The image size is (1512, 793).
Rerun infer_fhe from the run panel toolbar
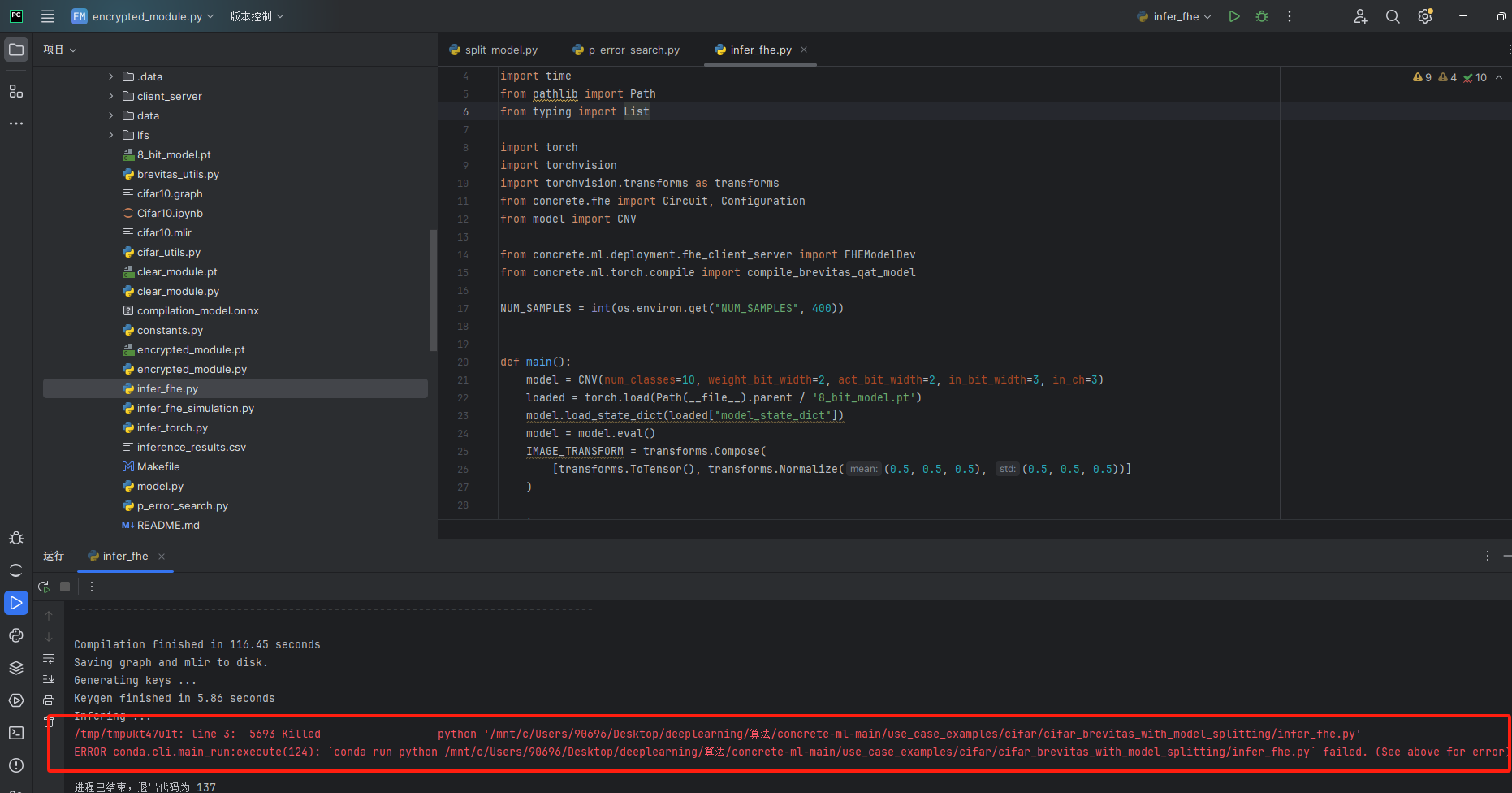(x=44, y=587)
